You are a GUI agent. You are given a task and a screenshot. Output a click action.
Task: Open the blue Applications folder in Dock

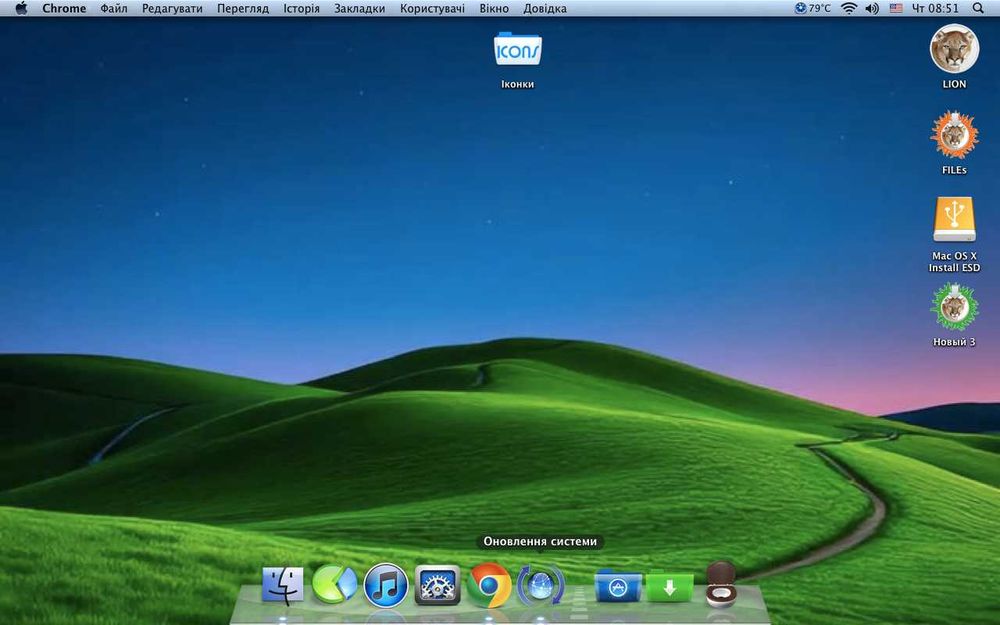(x=618, y=586)
